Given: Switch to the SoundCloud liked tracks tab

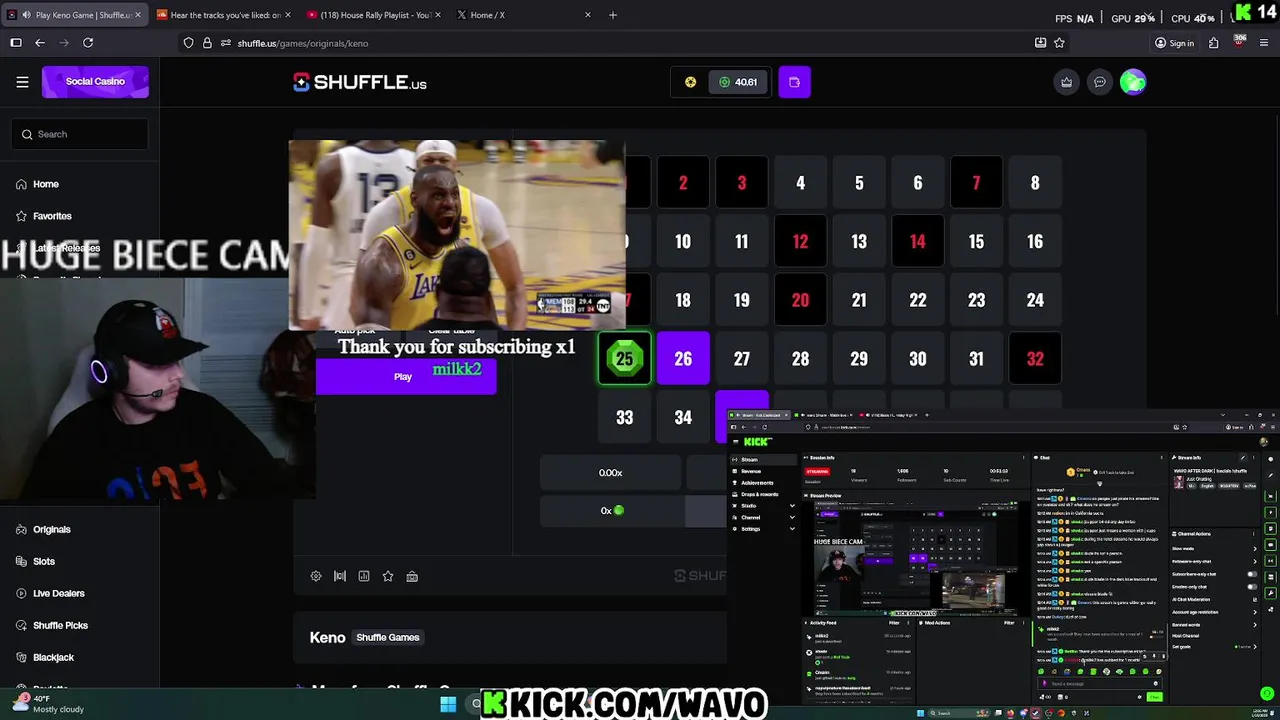Looking at the screenshot, I should tap(222, 15).
